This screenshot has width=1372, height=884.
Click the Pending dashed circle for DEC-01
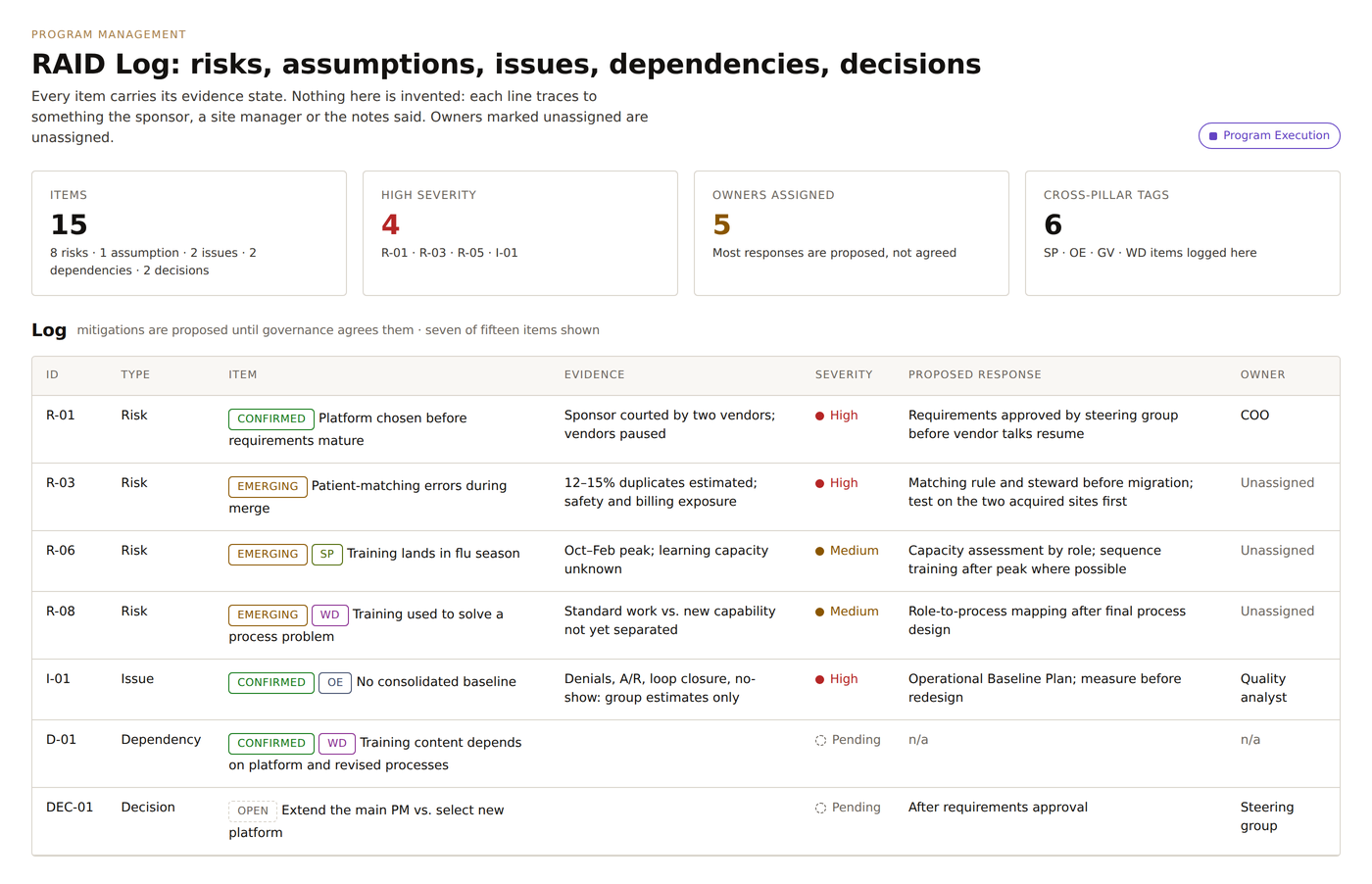(x=820, y=808)
